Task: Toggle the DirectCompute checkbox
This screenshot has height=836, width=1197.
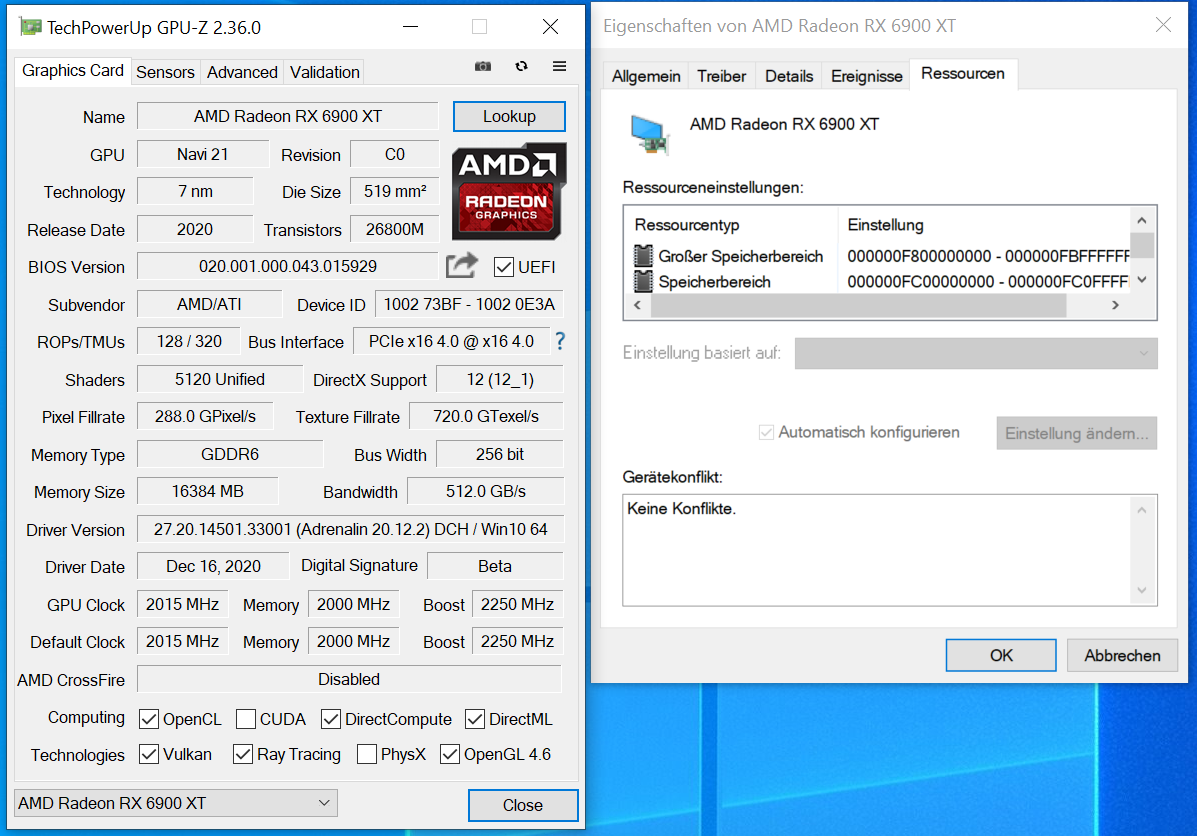Action: [x=331, y=719]
